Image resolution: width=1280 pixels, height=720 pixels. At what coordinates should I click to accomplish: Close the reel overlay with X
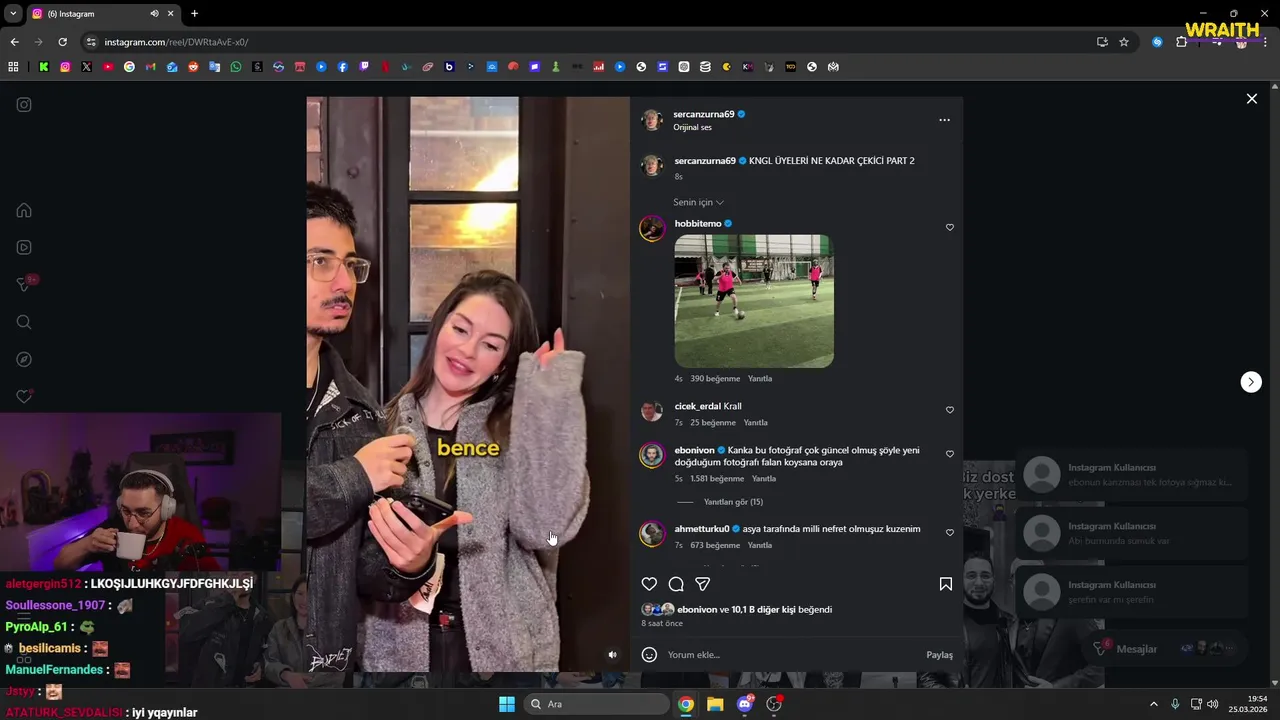coord(1251,99)
